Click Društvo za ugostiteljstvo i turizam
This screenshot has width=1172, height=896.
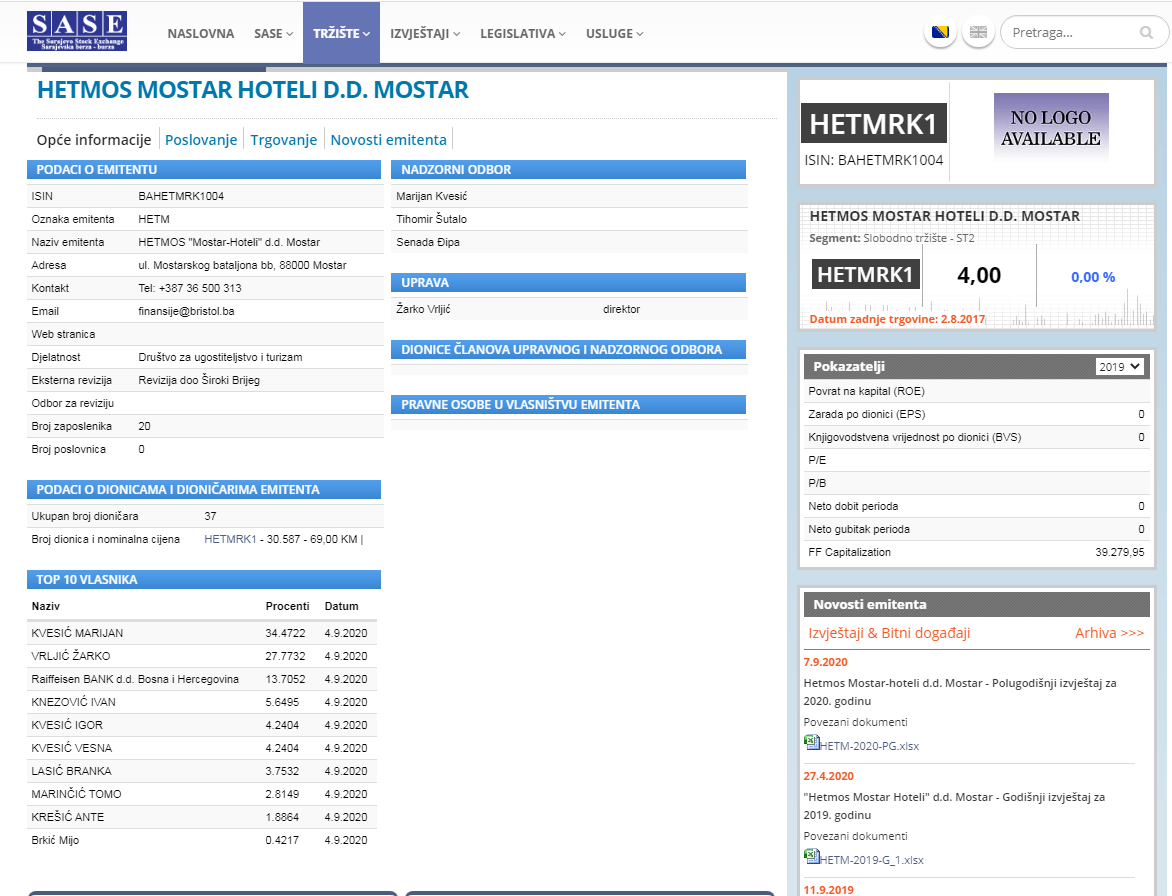[x=220, y=357]
